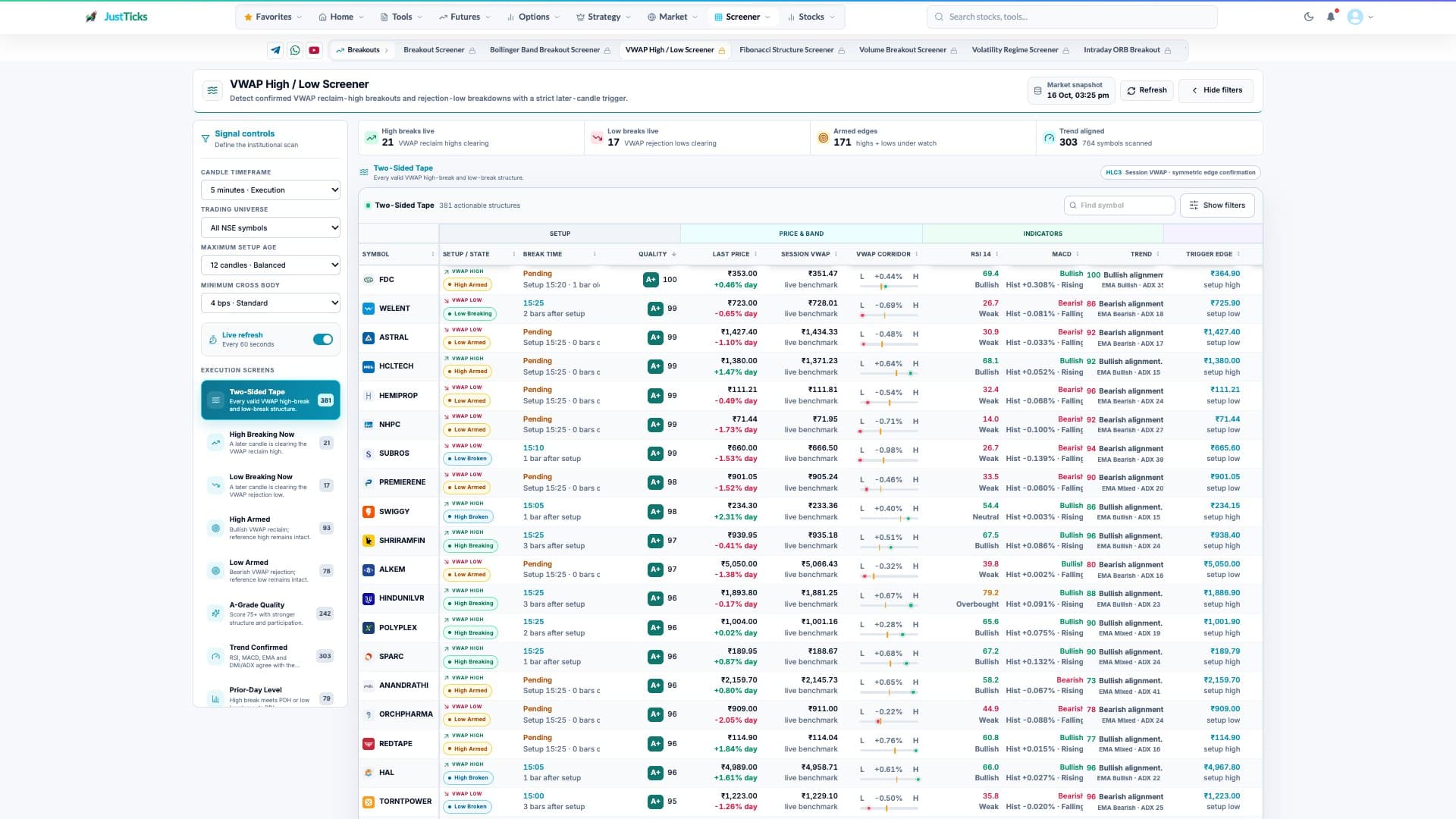The width and height of the screenshot is (1456, 819).
Task: Click the REDTAPE stock logo icon
Action: click(x=369, y=744)
